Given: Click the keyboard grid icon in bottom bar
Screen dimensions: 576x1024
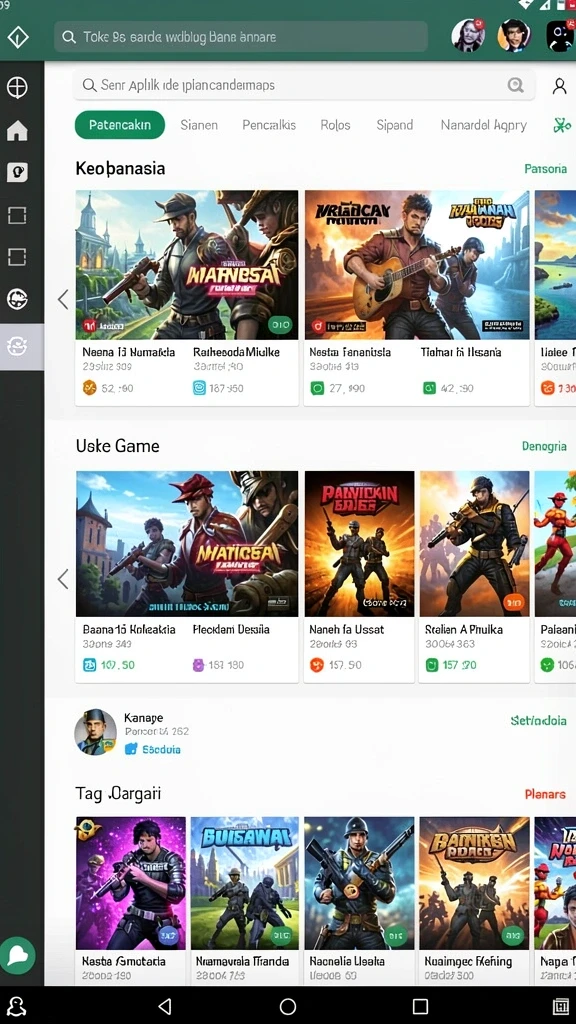Looking at the screenshot, I should pos(560,1006).
